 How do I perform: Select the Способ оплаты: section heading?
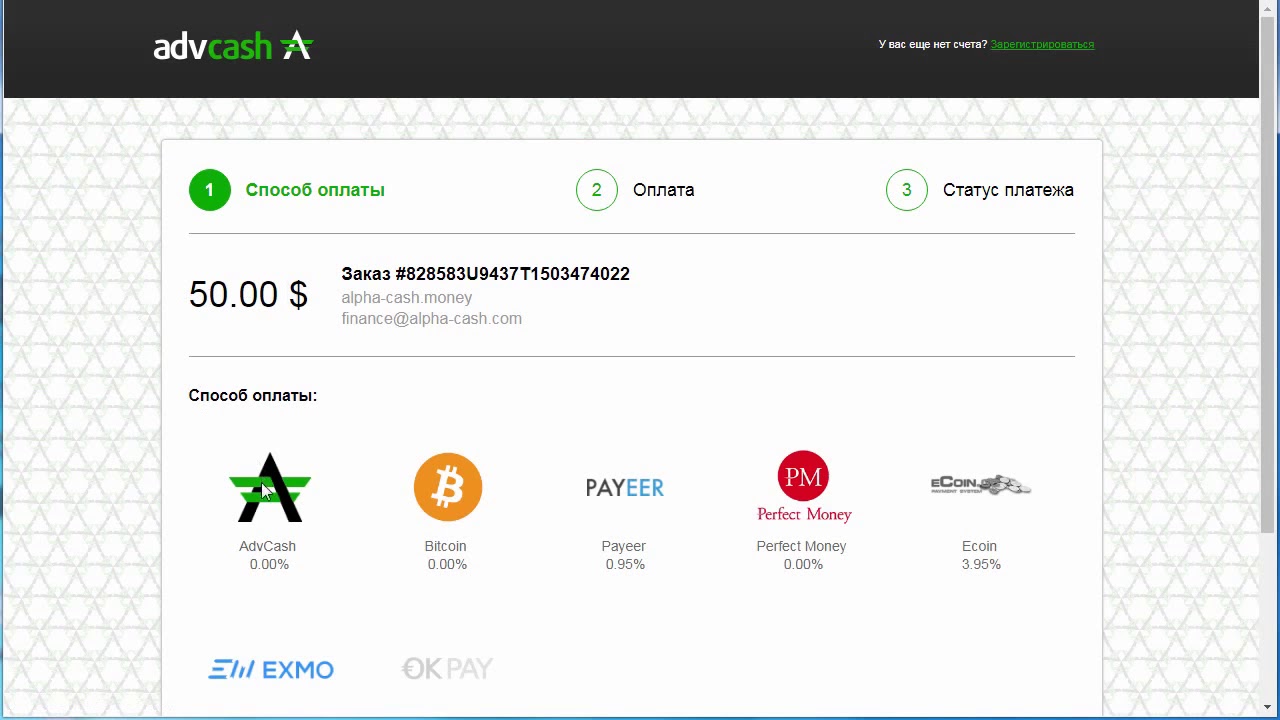[x=252, y=395]
